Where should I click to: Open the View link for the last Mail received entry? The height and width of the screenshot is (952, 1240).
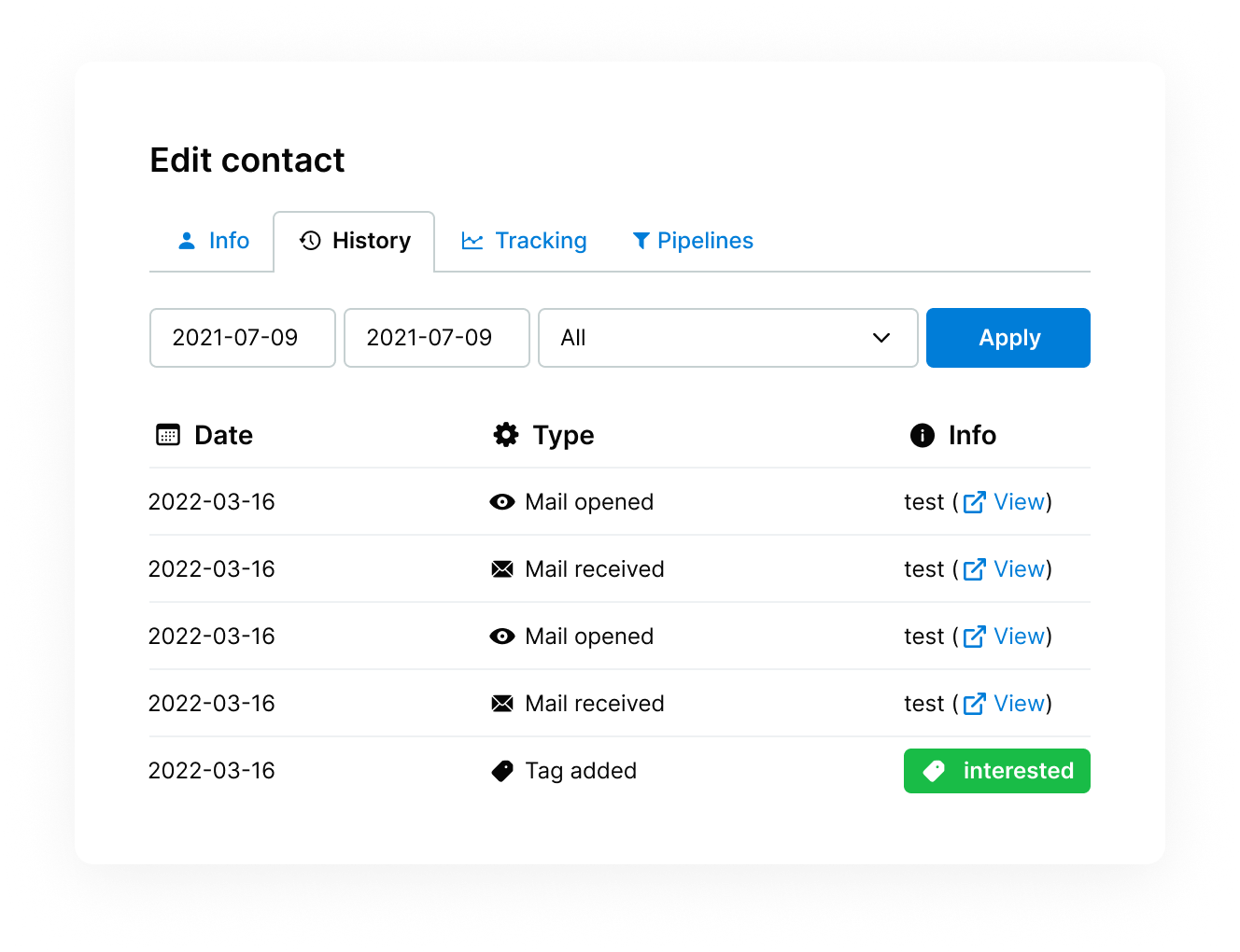pyautogui.click(x=1021, y=704)
